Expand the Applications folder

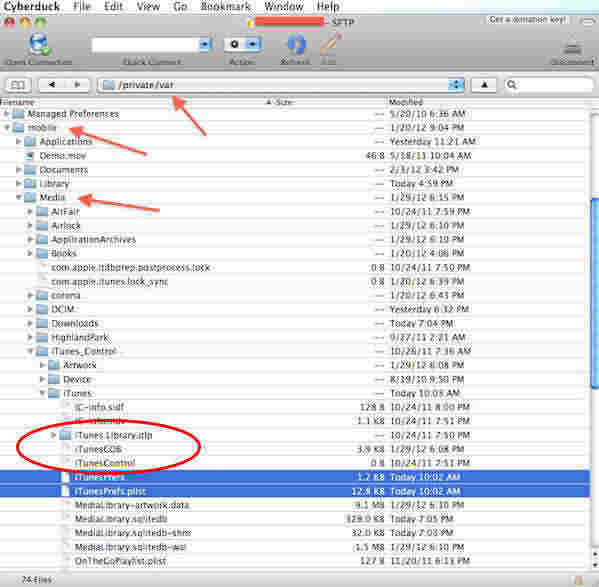tap(18, 142)
